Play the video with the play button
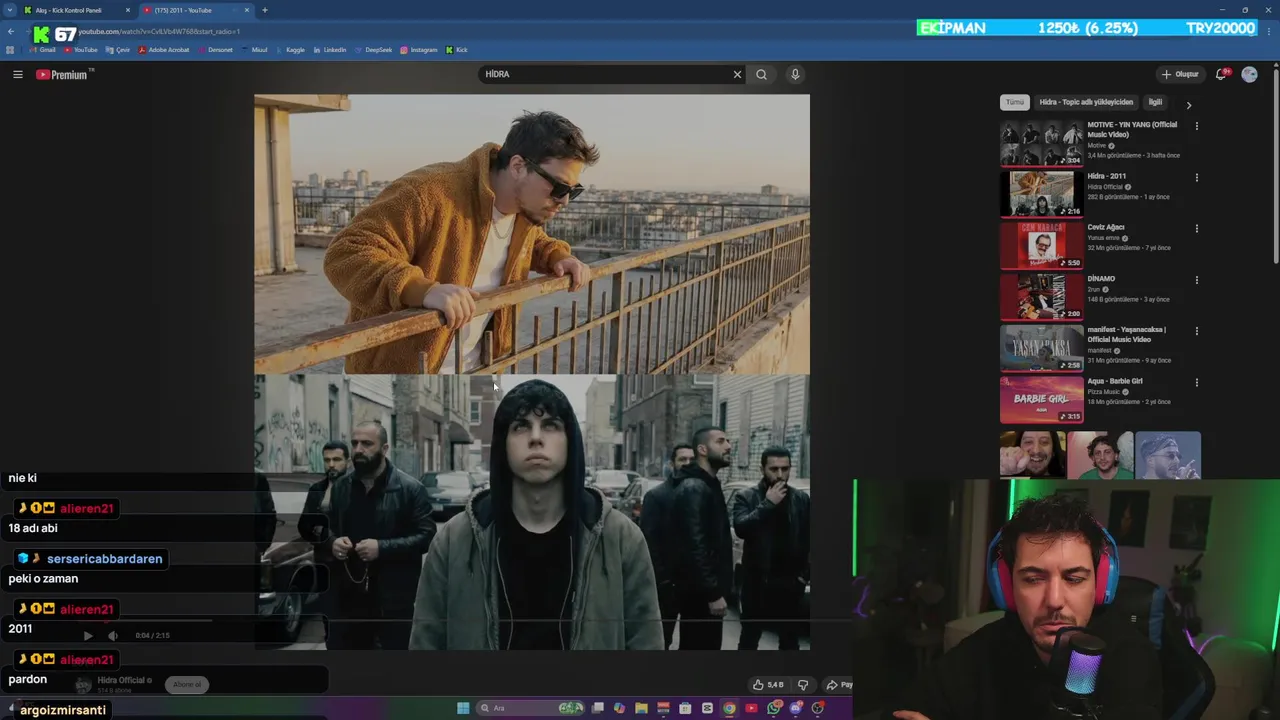This screenshot has width=1280, height=720. pos(88,635)
